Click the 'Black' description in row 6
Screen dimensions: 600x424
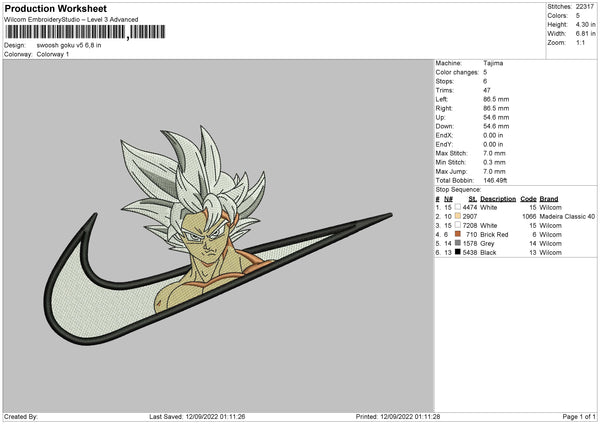(488, 253)
